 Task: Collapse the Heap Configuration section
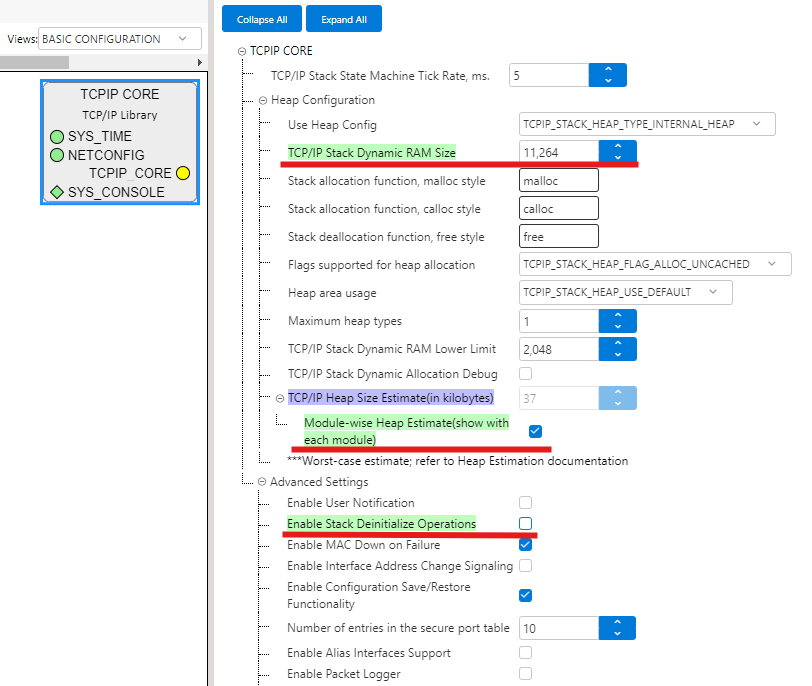click(x=262, y=100)
